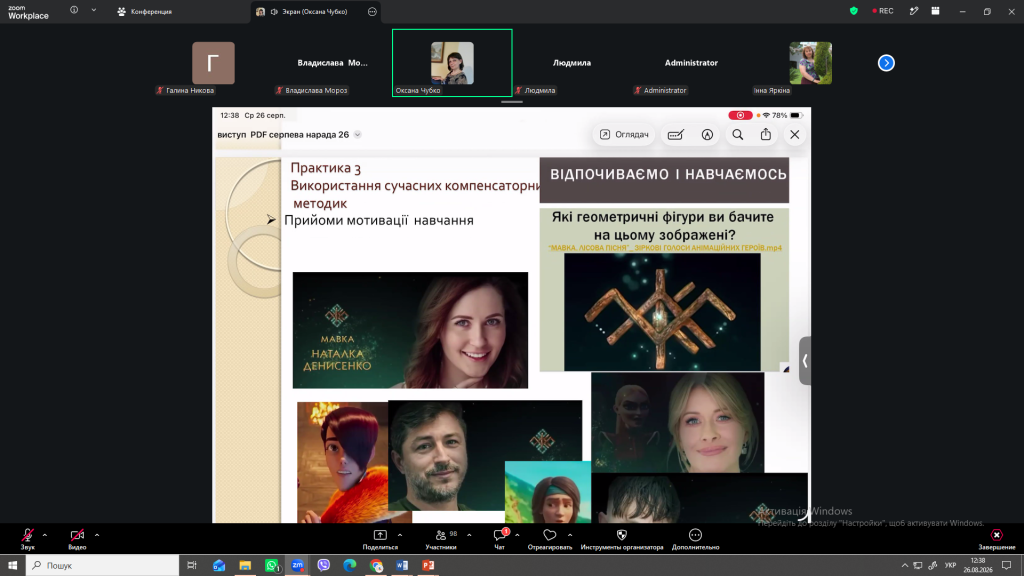Screen dimensions: 1024x576
Task: Open WhatsApp from the taskbar
Action: (271, 565)
